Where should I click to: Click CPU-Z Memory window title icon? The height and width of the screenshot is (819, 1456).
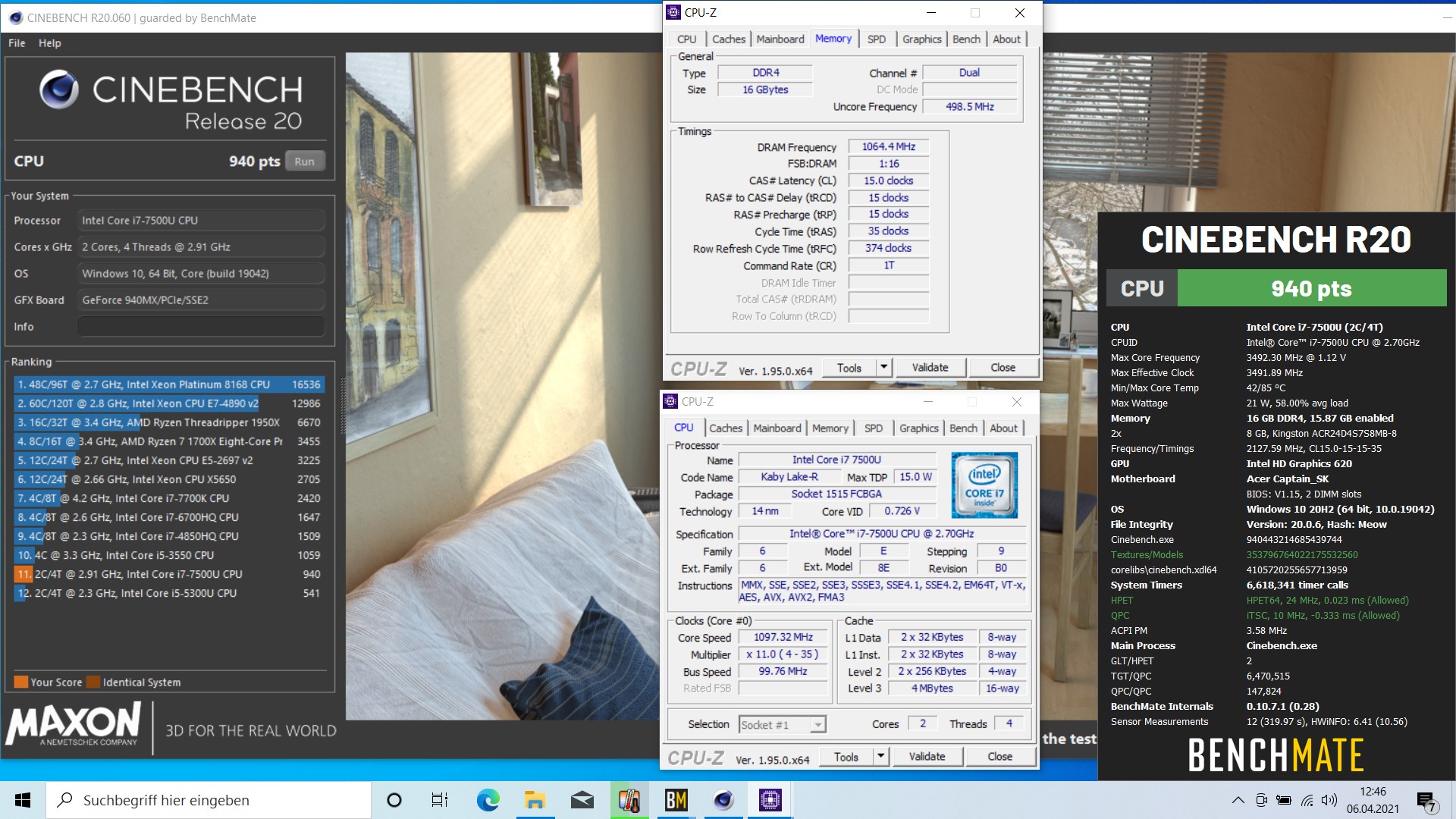coord(673,12)
